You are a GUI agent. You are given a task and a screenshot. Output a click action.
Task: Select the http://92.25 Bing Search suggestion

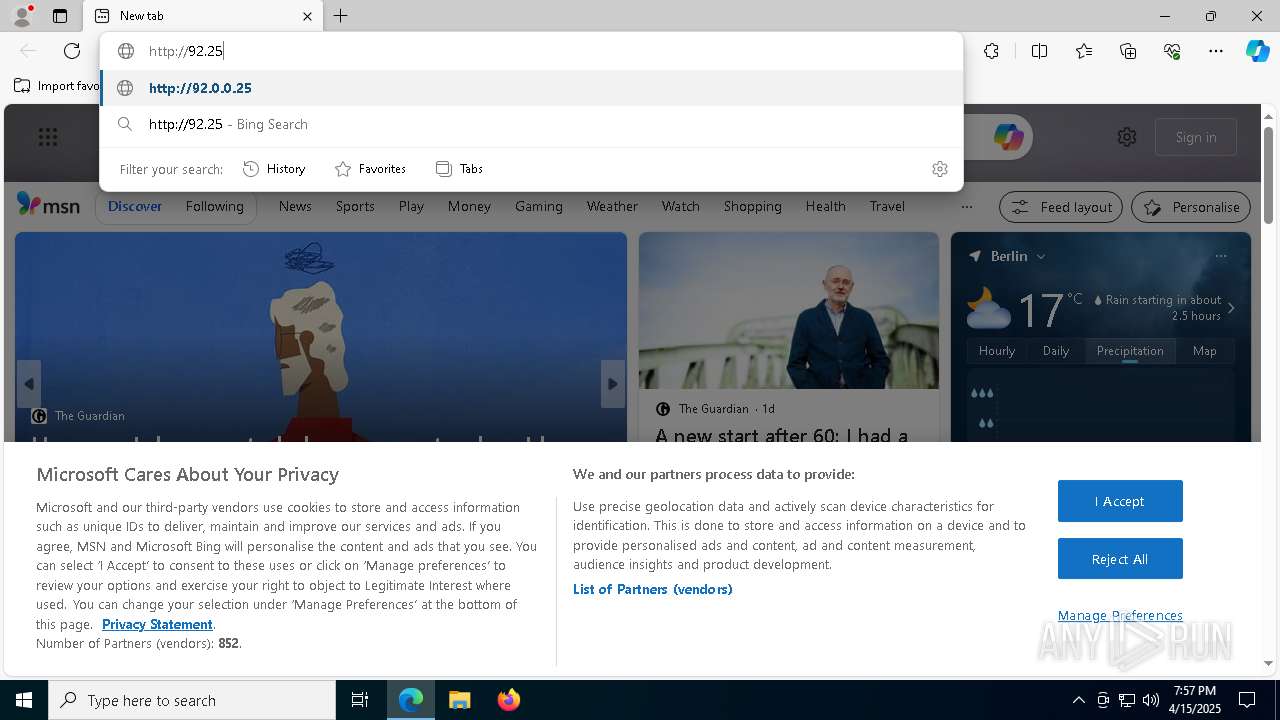coord(531,124)
